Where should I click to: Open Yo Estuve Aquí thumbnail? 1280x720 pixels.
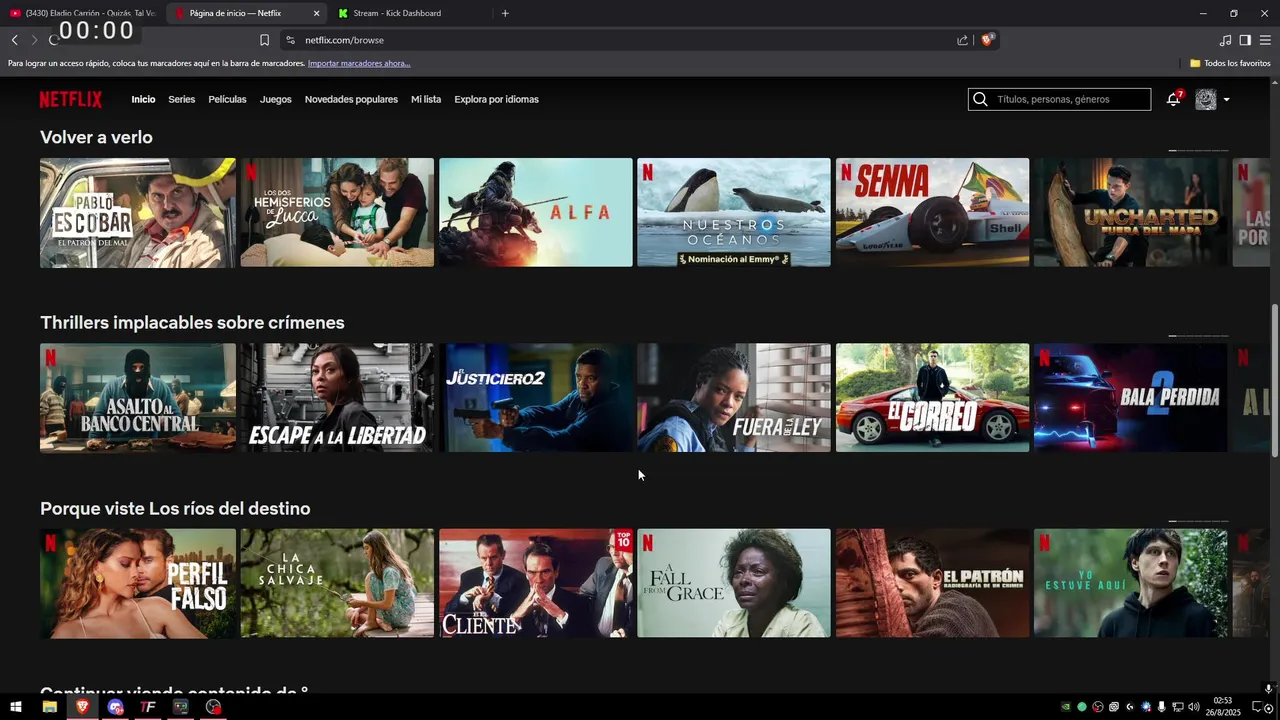click(1130, 583)
